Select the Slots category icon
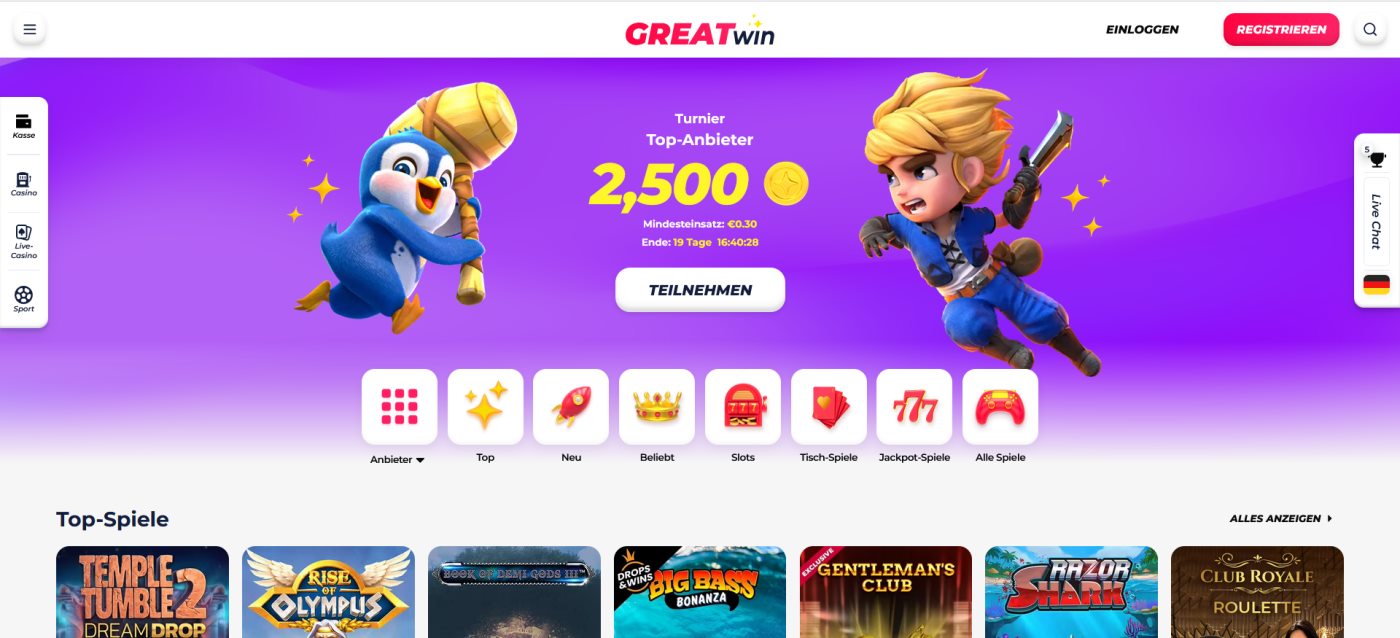 tap(743, 407)
